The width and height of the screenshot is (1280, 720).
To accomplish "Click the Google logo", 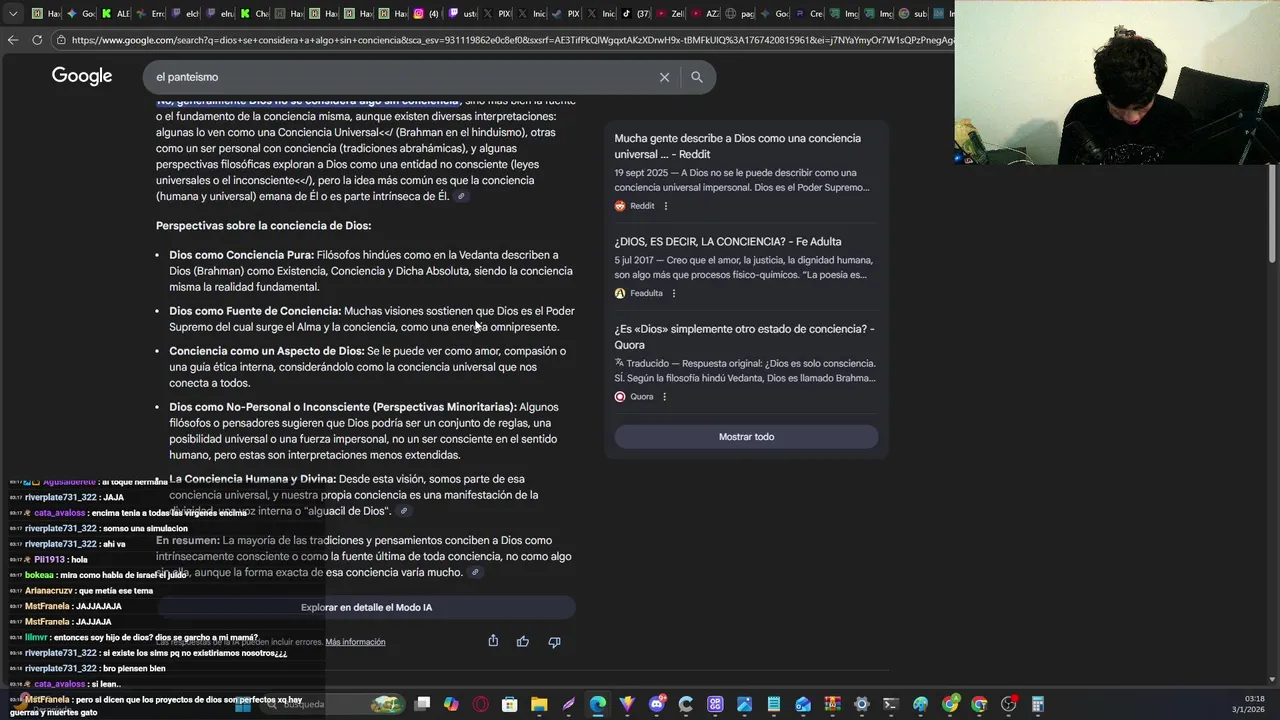I will 82,76.
